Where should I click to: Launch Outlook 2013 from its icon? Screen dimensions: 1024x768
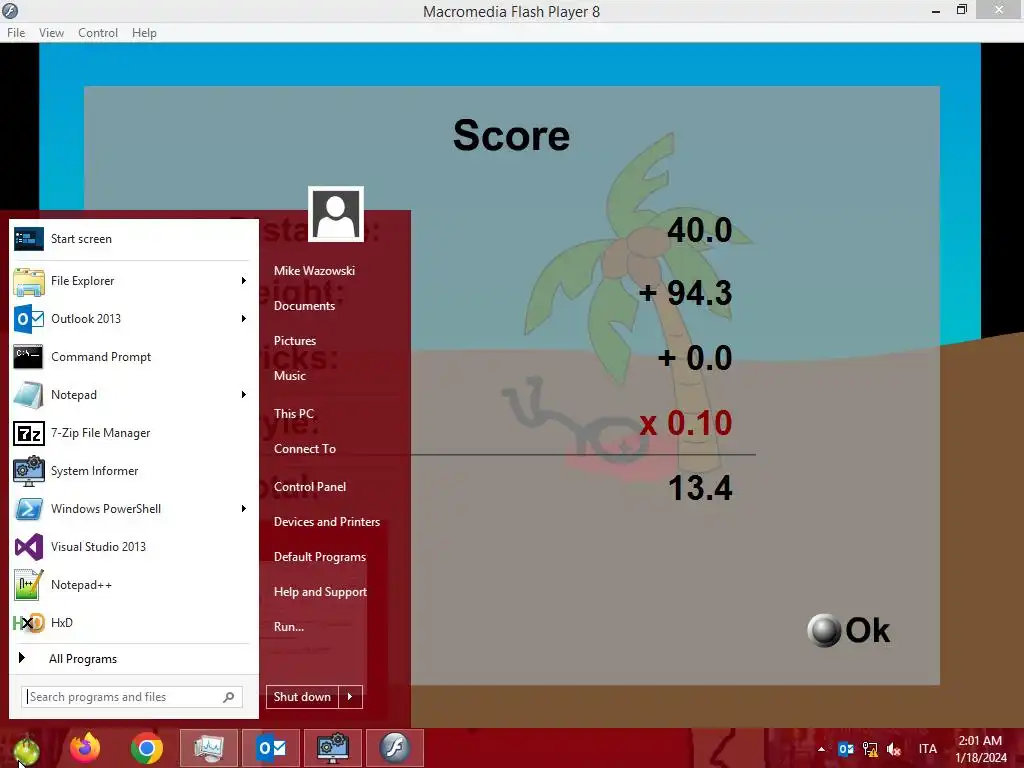(x=29, y=319)
